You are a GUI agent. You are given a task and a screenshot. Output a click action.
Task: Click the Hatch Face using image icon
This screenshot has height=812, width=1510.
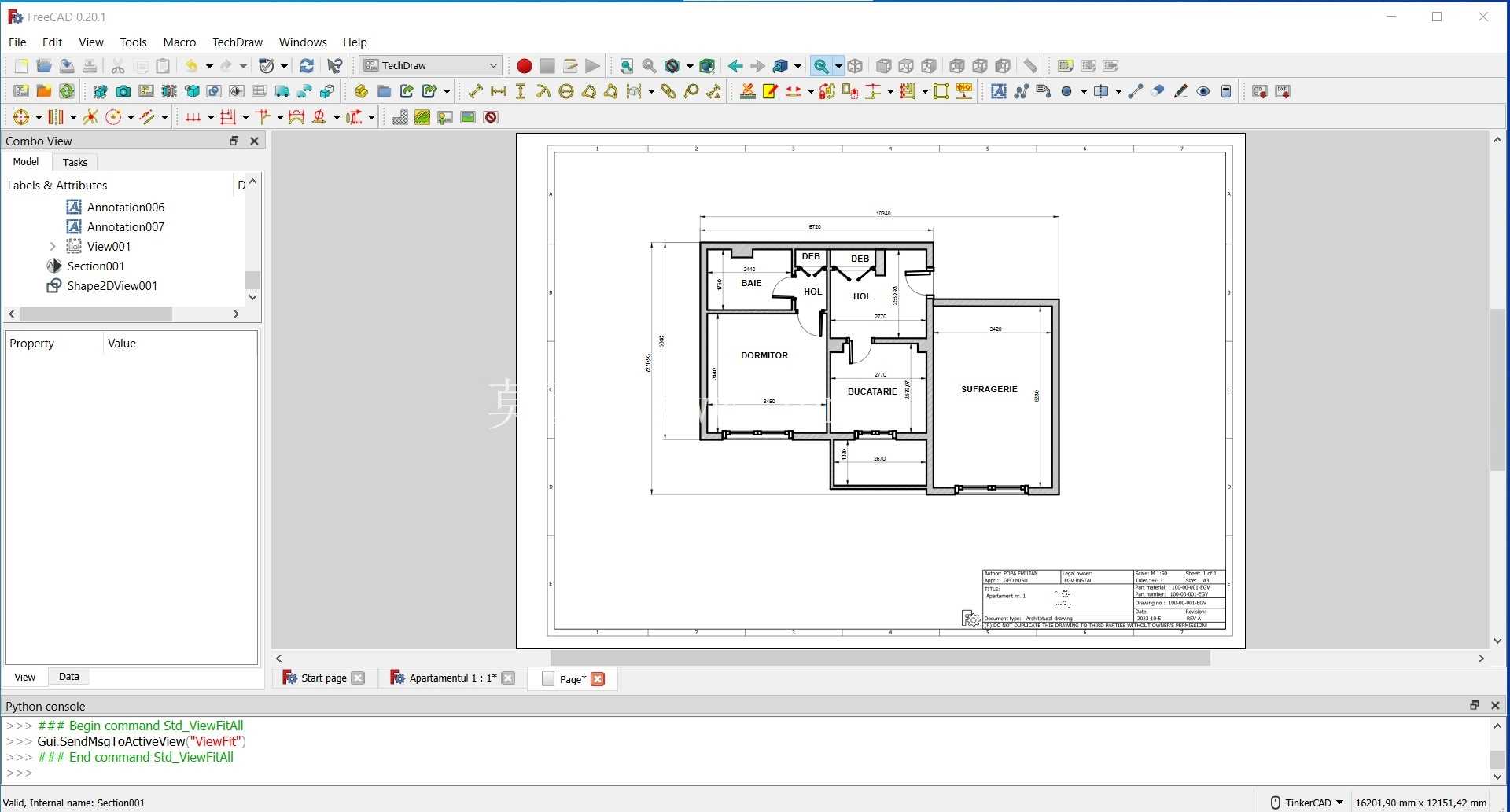pos(400,118)
